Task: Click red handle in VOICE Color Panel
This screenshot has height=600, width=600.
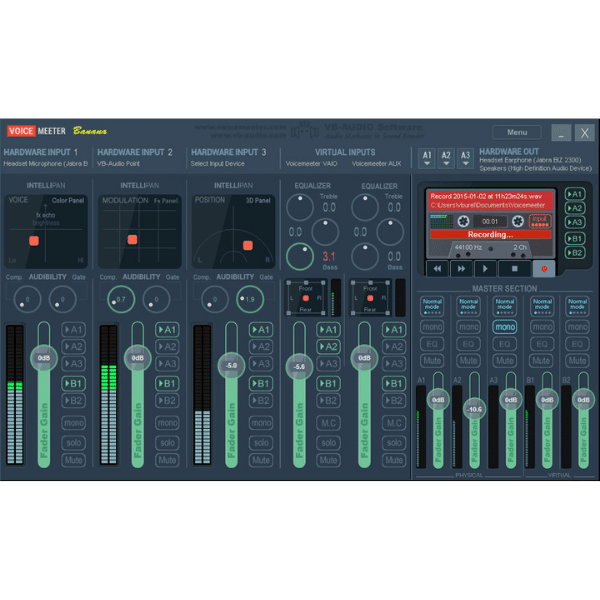Action: [x=34, y=241]
